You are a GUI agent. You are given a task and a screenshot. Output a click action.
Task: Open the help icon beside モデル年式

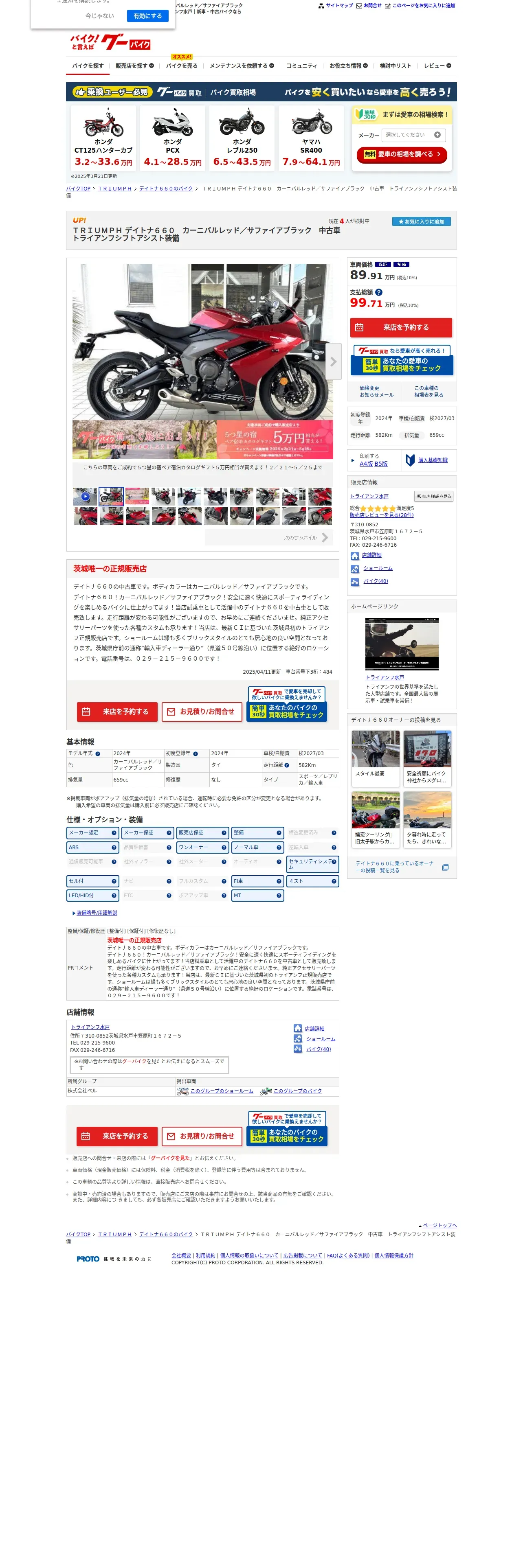point(97,754)
